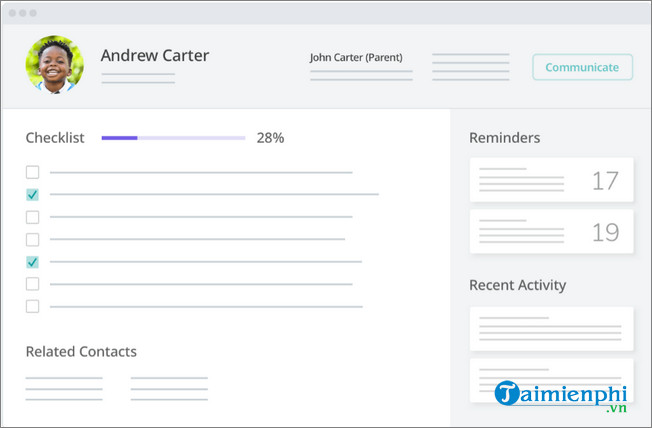Enable the fourth checklist item checkbox
Image resolution: width=652 pixels, height=428 pixels.
(33, 239)
